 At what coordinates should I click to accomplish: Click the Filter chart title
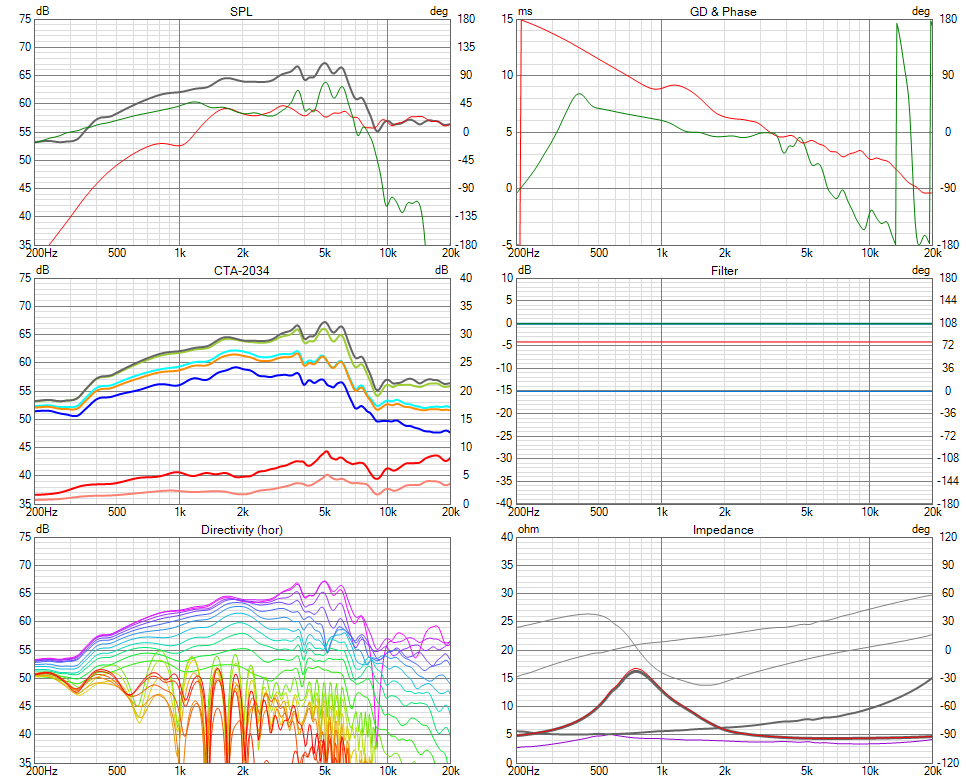coord(724,271)
